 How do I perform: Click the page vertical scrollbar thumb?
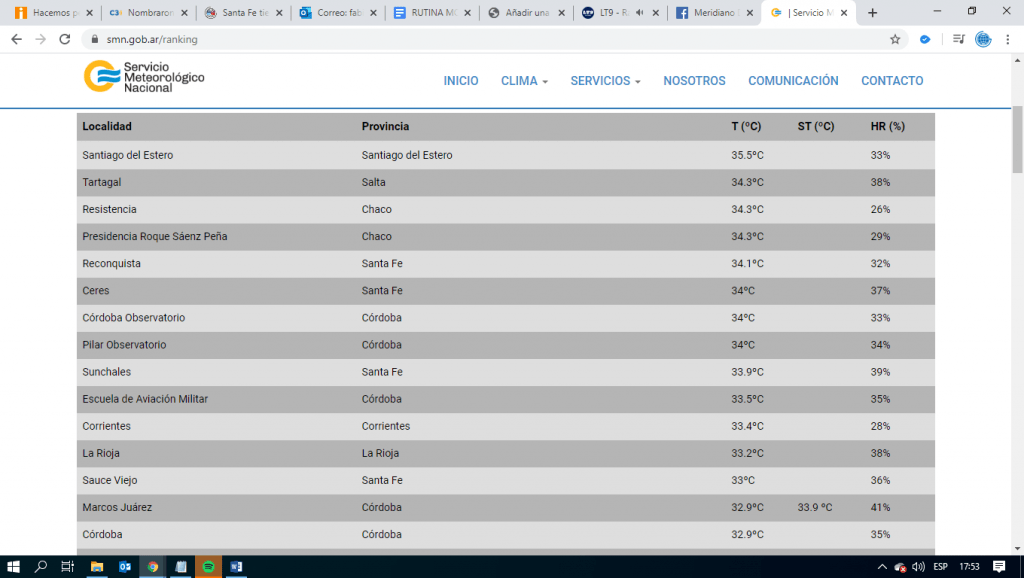pyautogui.click(x=1017, y=140)
